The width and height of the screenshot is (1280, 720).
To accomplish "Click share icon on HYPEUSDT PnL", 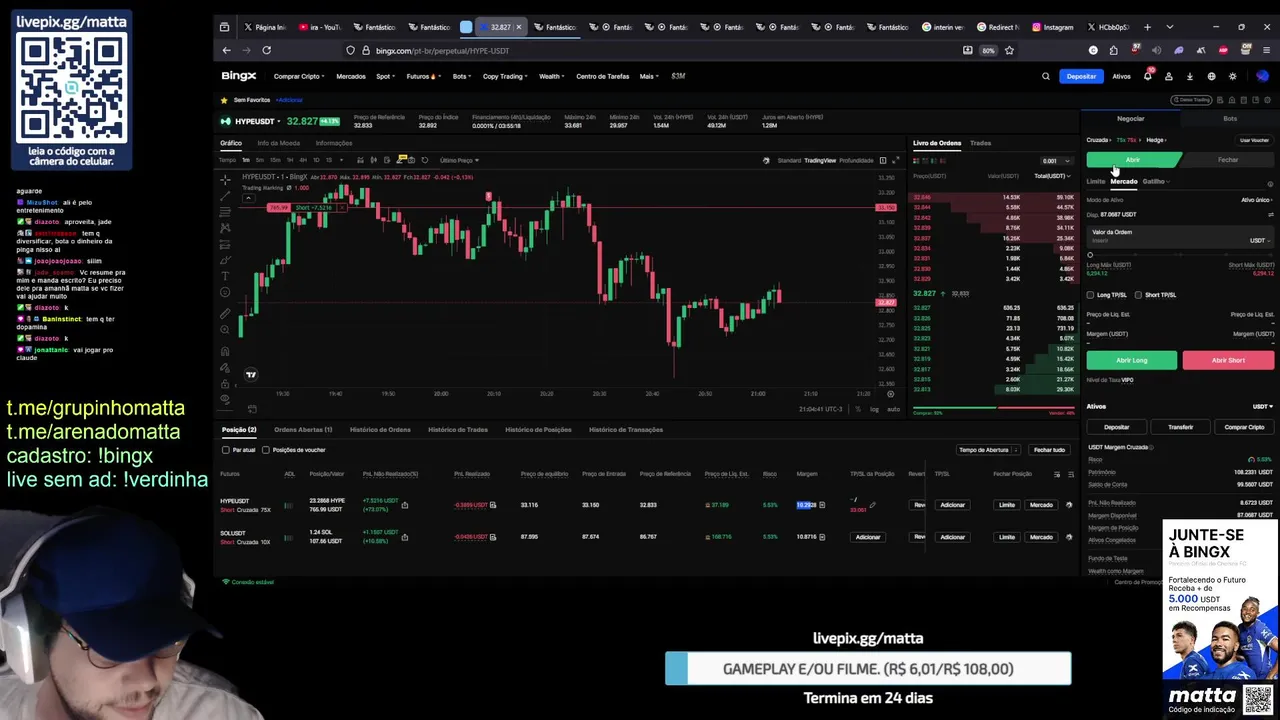I will [x=404, y=505].
